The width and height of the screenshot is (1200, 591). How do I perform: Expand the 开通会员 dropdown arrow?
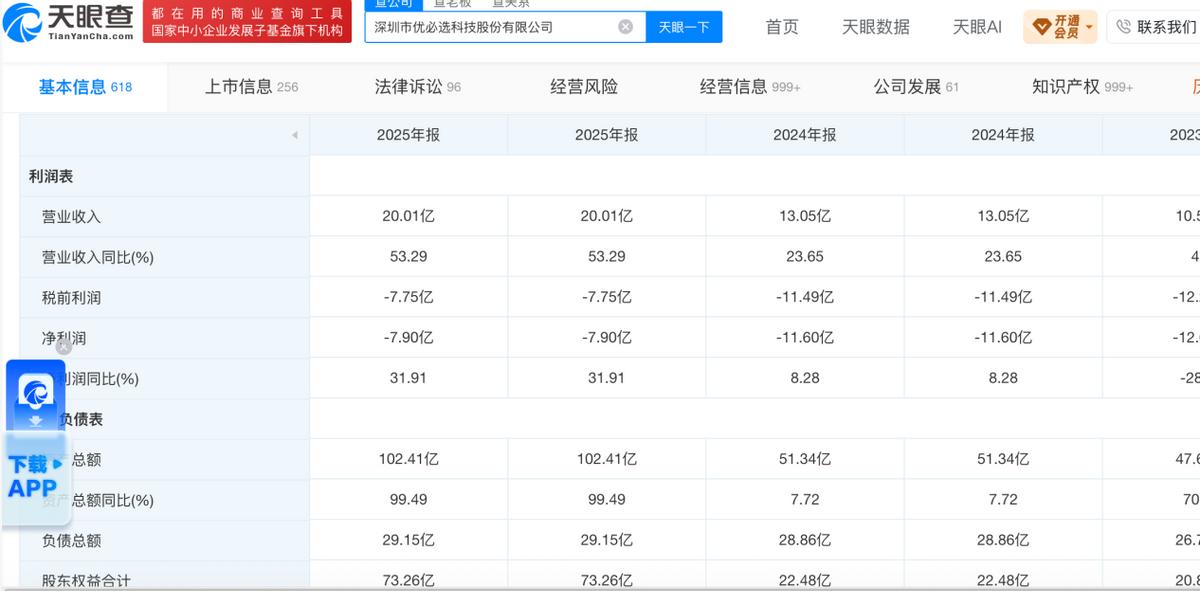[1089, 27]
